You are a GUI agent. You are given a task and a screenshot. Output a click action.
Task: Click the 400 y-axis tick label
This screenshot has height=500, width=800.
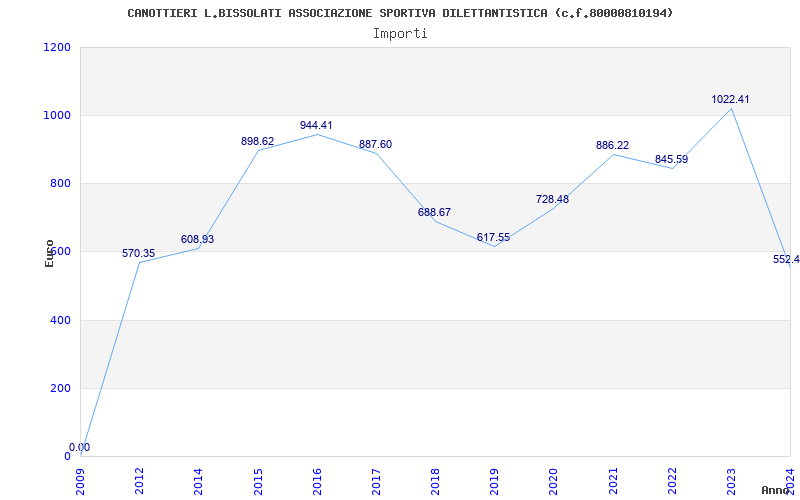point(60,320)
